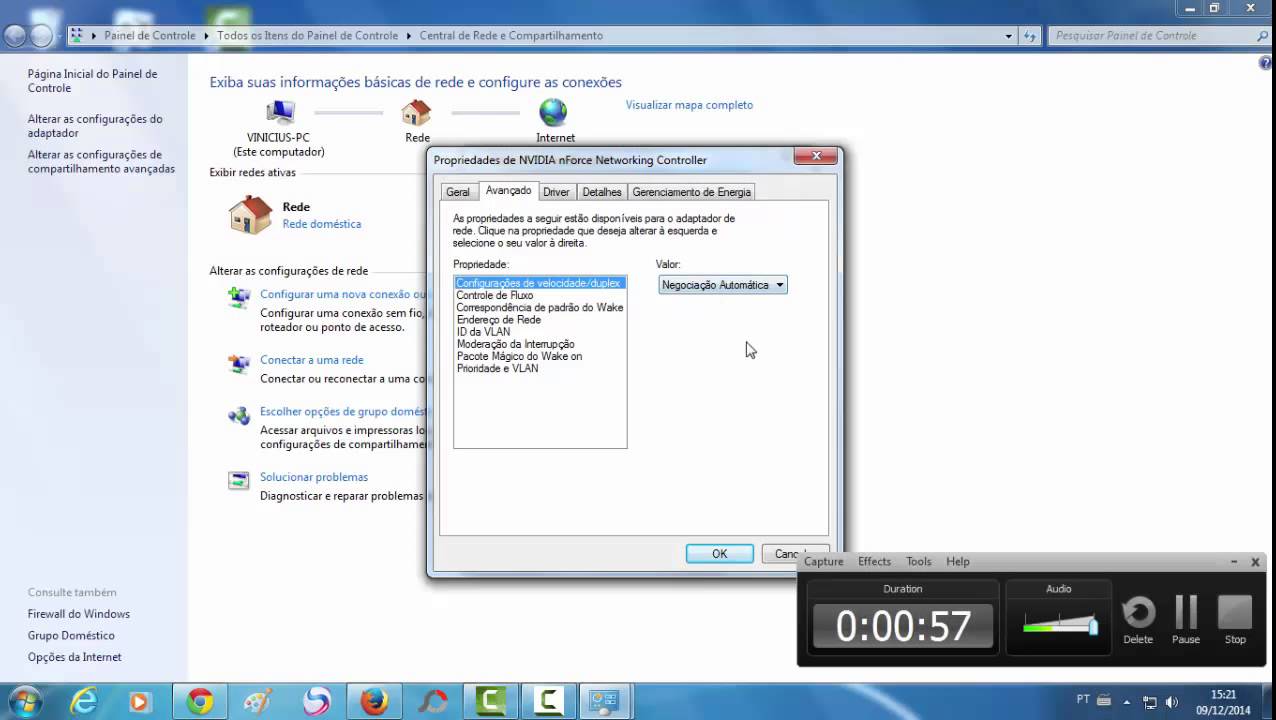The width and height of the screenshot is (1276, 720).
Task: Open Opções da Internet link
Action: click(x=75, y=657)
